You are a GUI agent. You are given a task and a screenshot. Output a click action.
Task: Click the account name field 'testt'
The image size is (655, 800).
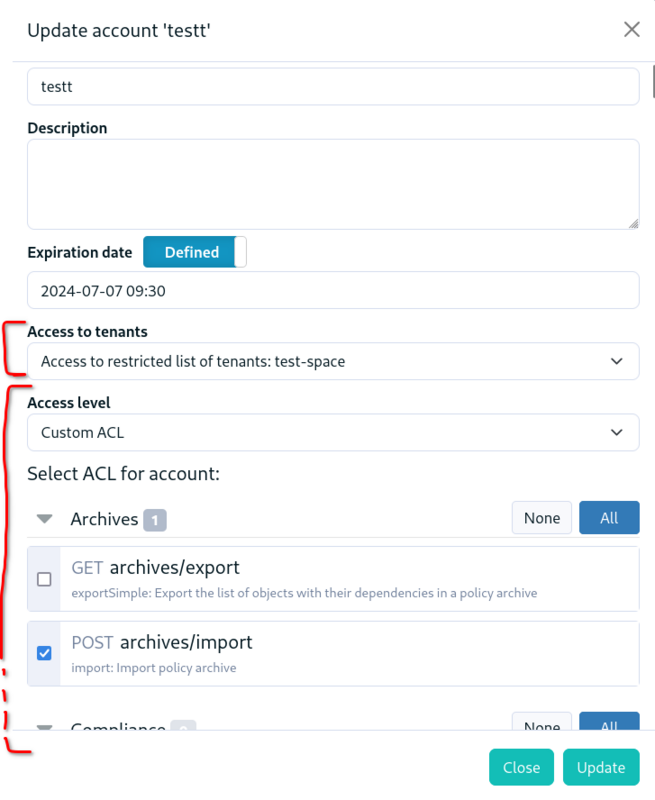click(333, 87)
